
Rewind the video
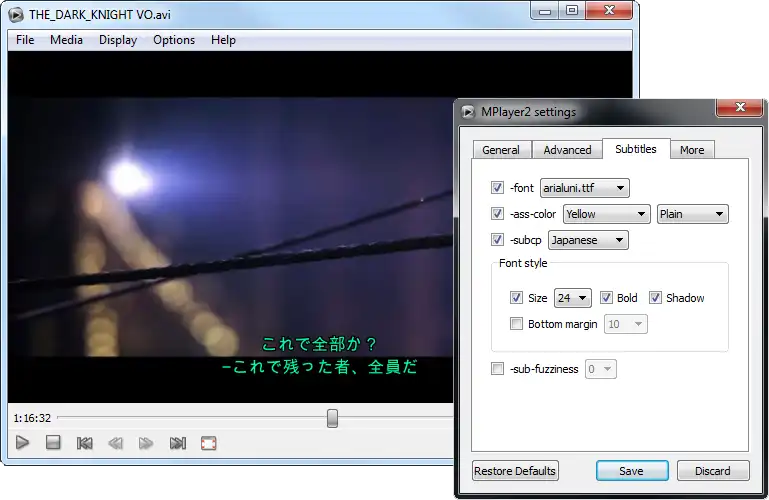point(115,444)
